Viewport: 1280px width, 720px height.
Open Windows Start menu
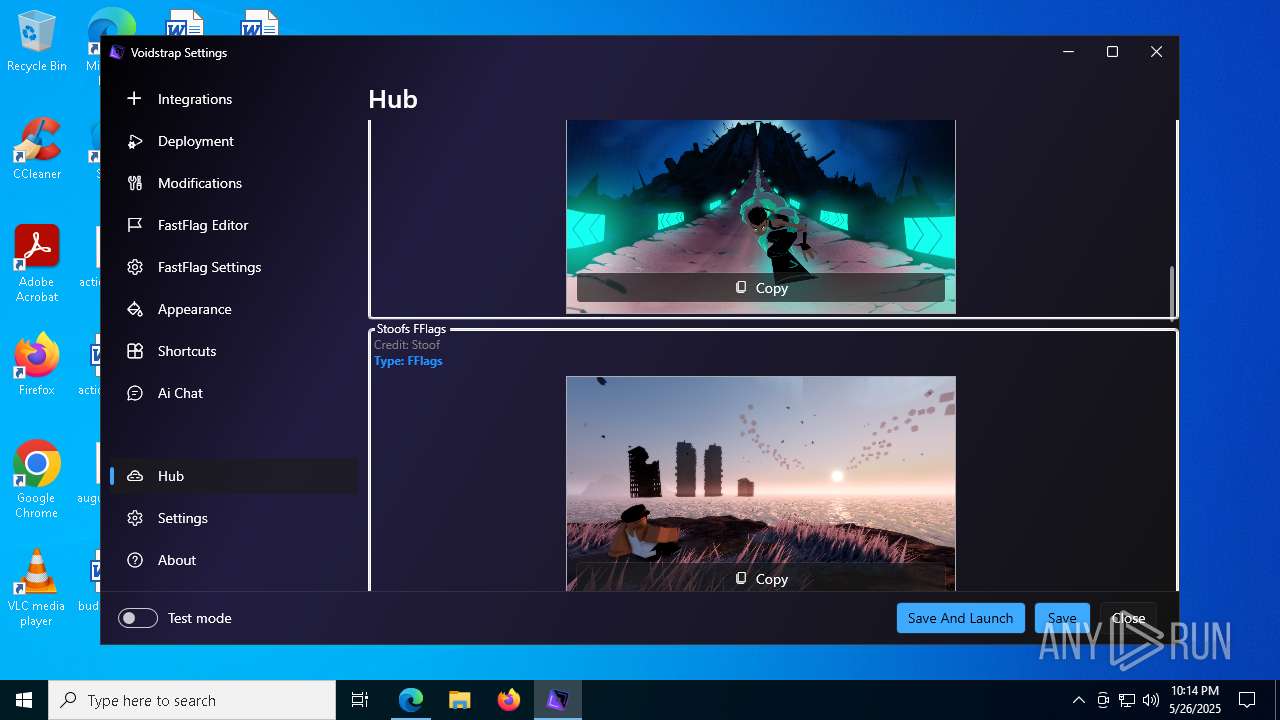click(24, 700)
